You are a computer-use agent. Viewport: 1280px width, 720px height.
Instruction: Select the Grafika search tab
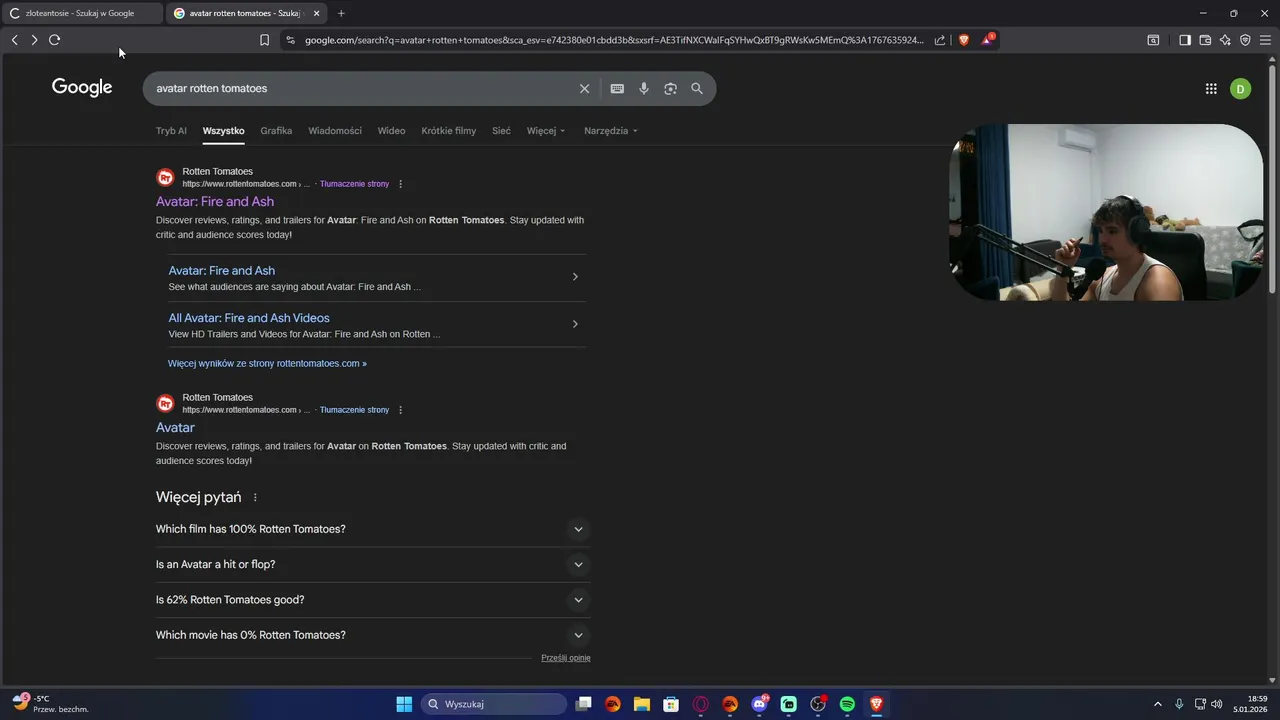pyautogui.click(x=276, y=131)
